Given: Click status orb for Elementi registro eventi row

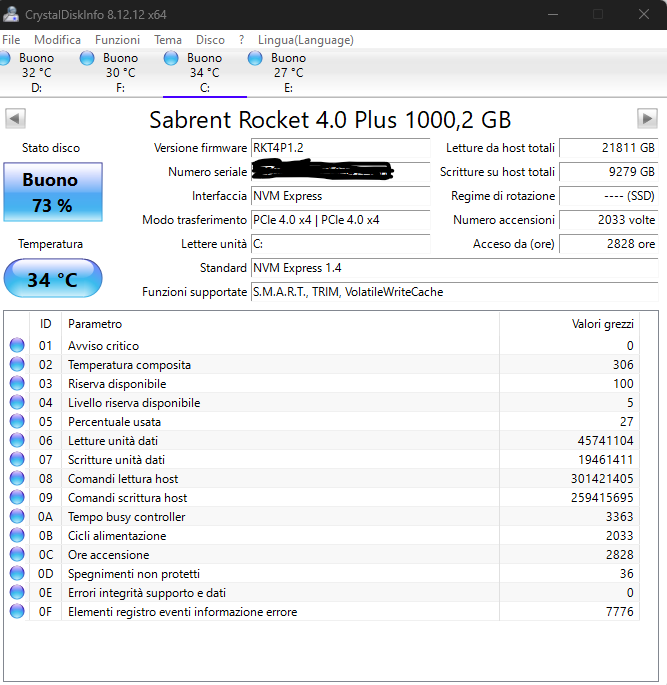Looking at the screenshot, I should point(17,611).
